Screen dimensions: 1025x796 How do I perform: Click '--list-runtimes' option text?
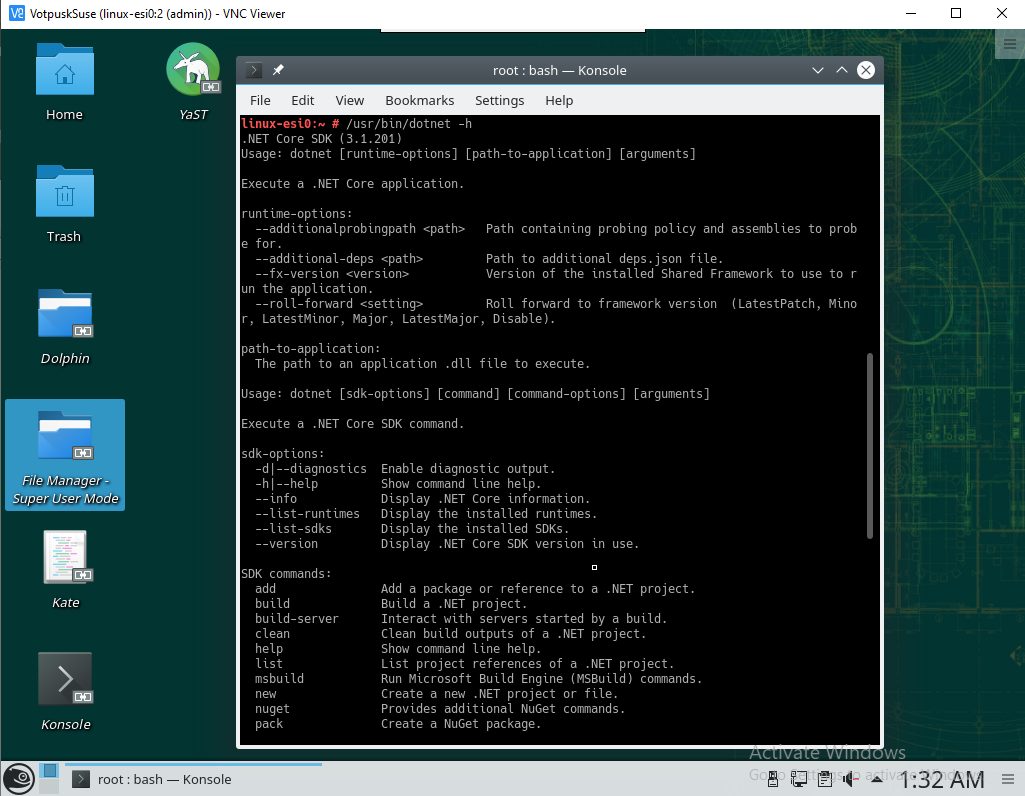307,514
